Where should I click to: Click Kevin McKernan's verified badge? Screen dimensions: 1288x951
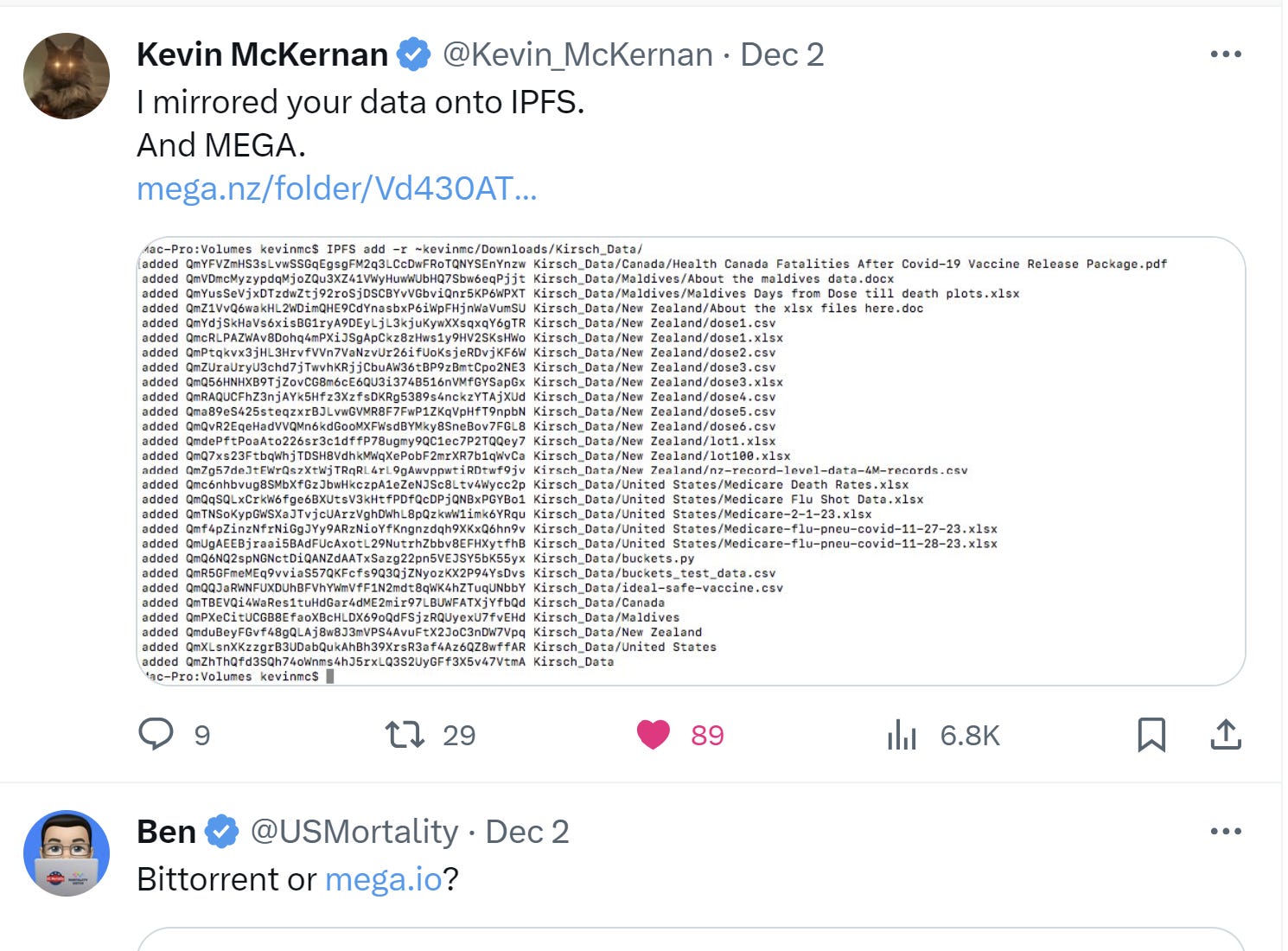point(414,54)
